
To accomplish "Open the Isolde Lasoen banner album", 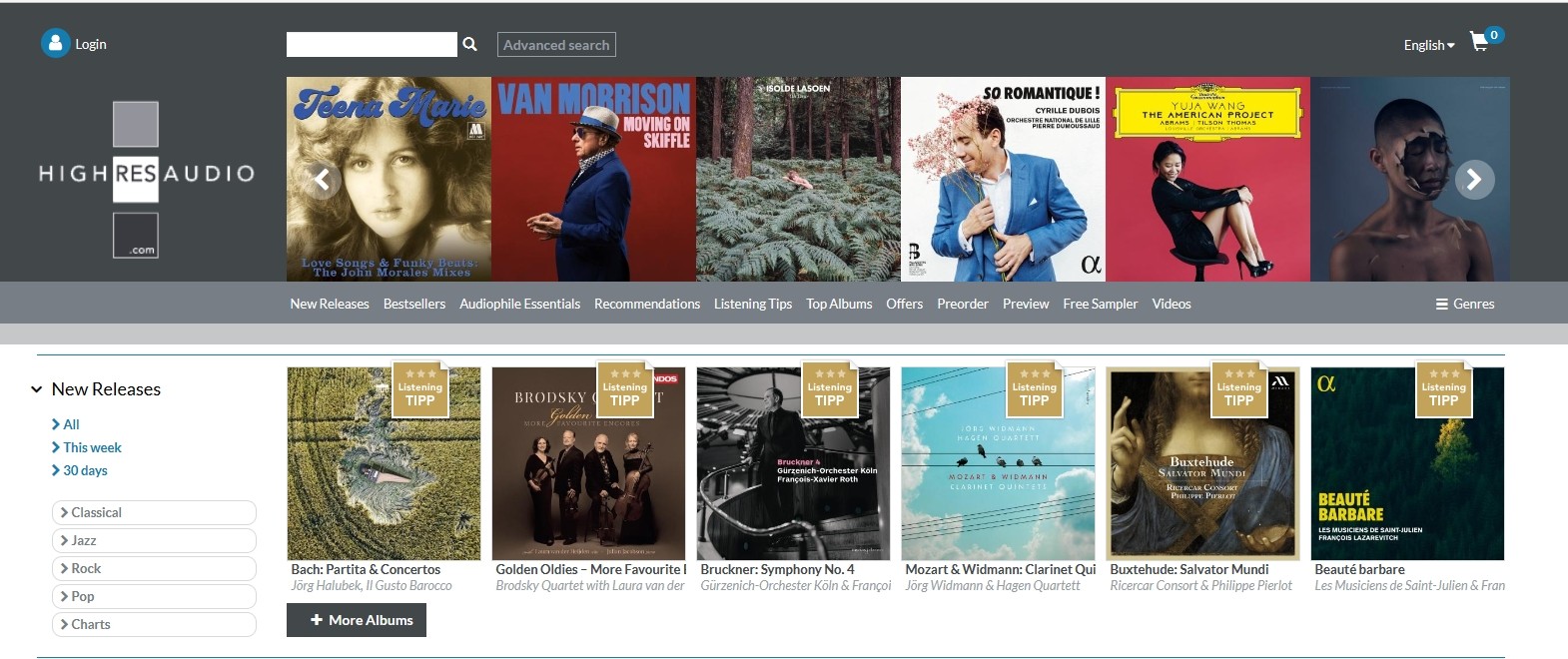I will tap(798, 180).
